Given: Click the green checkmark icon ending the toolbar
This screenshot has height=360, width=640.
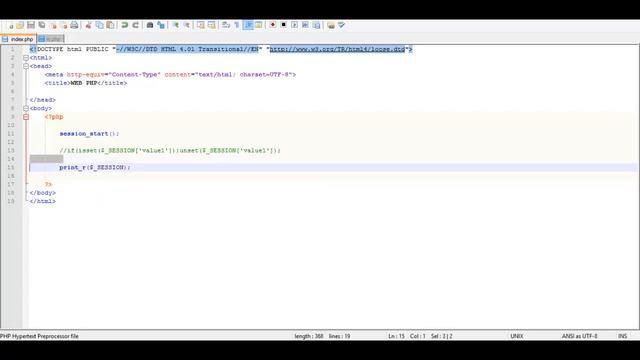Looking at the screenshot, I should tap(342, 25).
